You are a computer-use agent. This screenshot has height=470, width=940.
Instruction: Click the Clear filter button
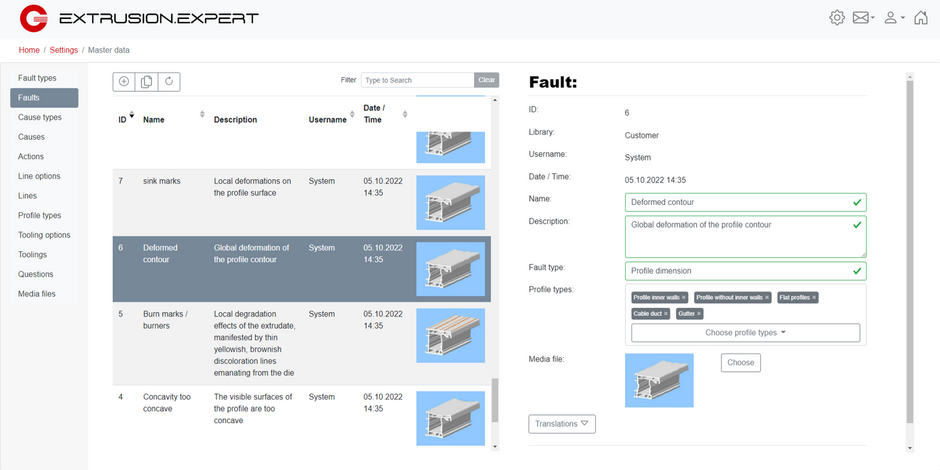(x=486, y=80)
